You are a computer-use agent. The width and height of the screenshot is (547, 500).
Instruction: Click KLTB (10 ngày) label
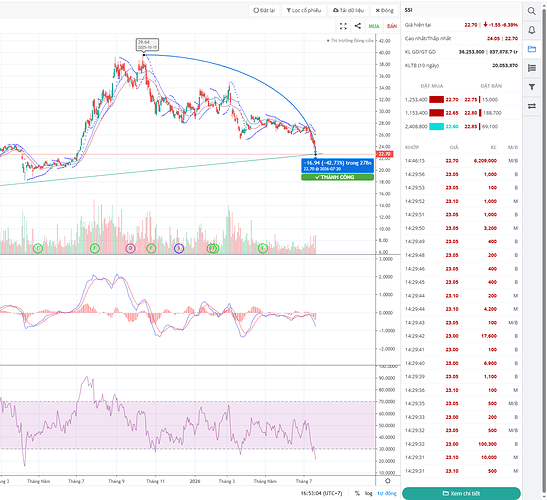point(422,66)
